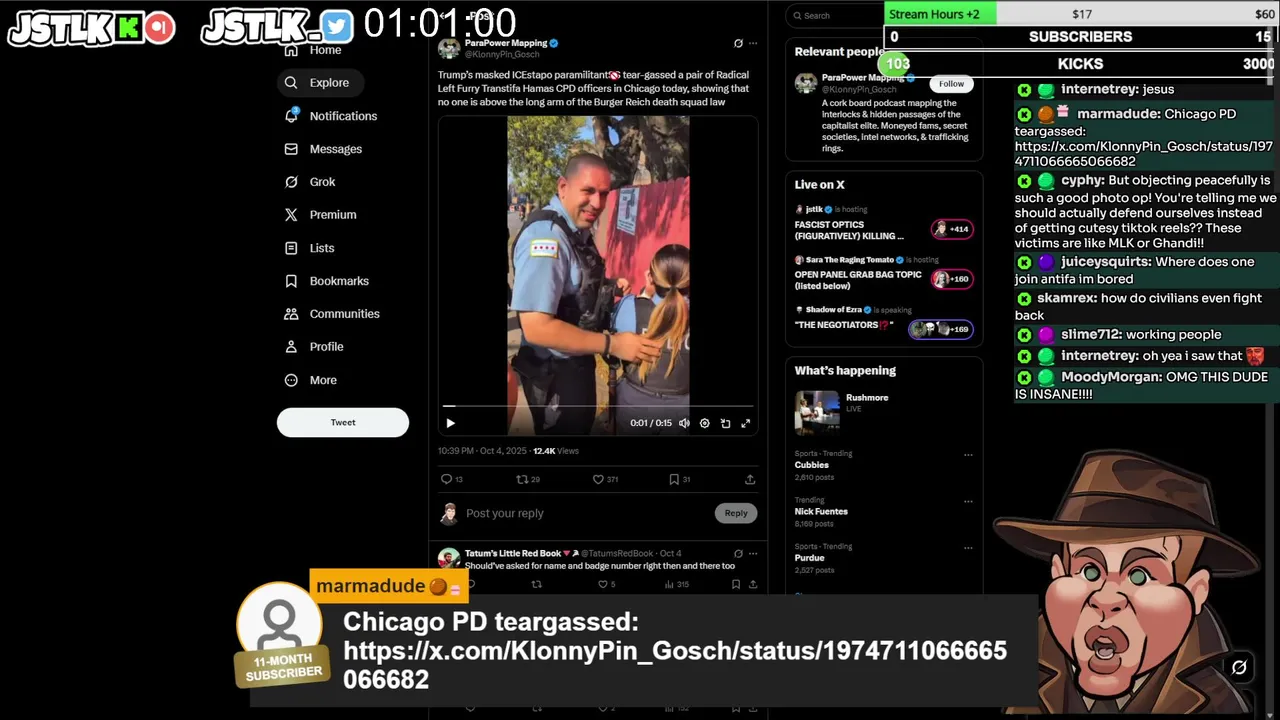This screenshot has height=720, width=1280.
Task: Follow ParaPower Mapping in Relevant people
Action: (951, 84)
